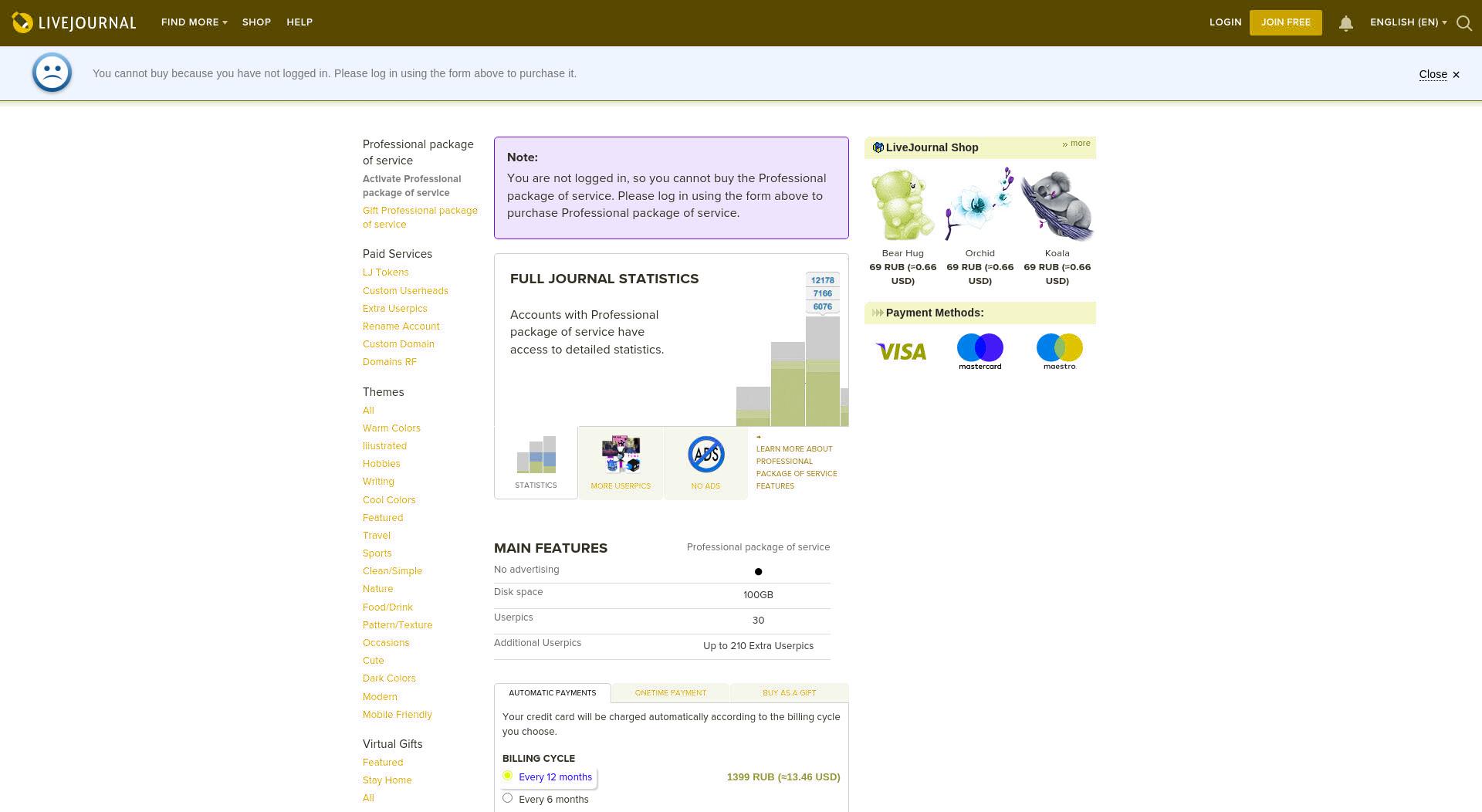
Task: Open the English (EN) language dropdown
Action: click(1408, 22)
